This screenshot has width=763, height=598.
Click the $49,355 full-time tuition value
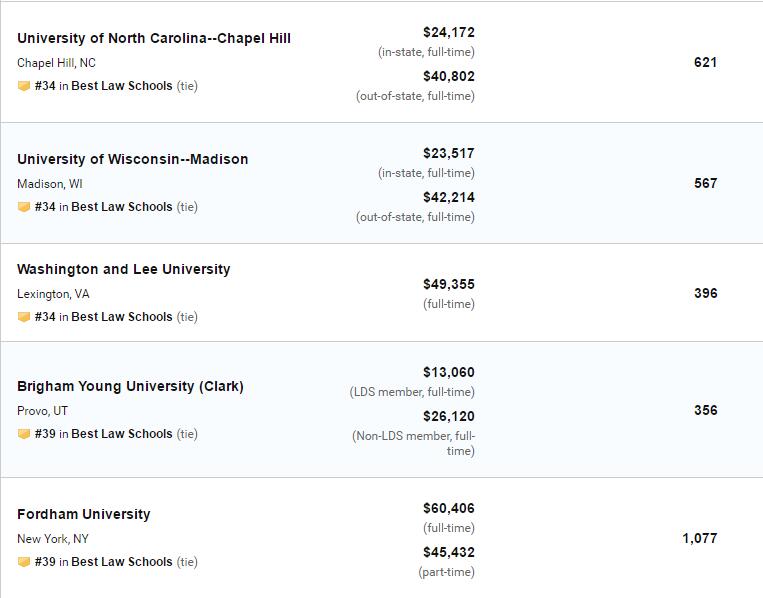click(x=449, y=284)
